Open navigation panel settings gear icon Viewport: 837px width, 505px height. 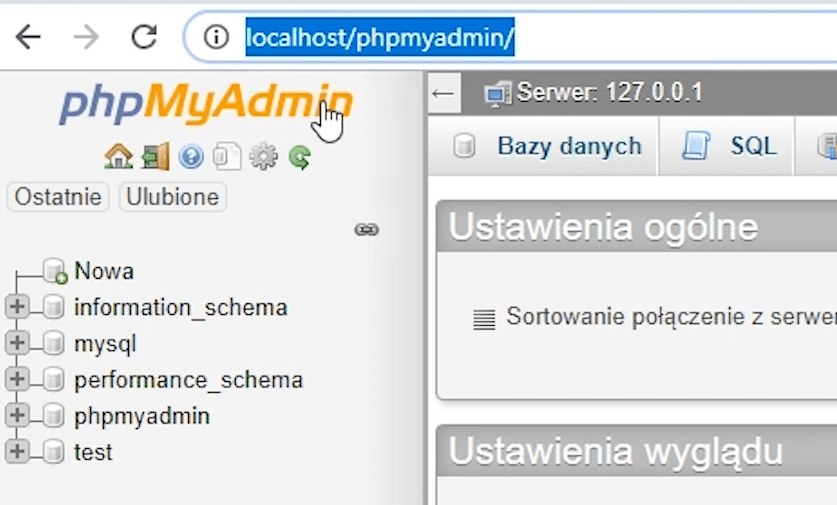tap(263, 157)
